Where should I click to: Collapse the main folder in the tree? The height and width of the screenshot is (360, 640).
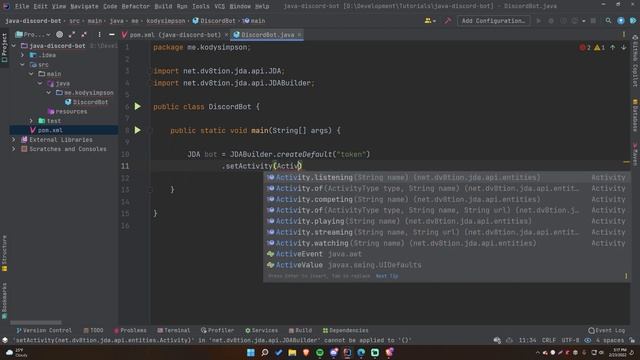pyautogui.click(x=31, y=74)
